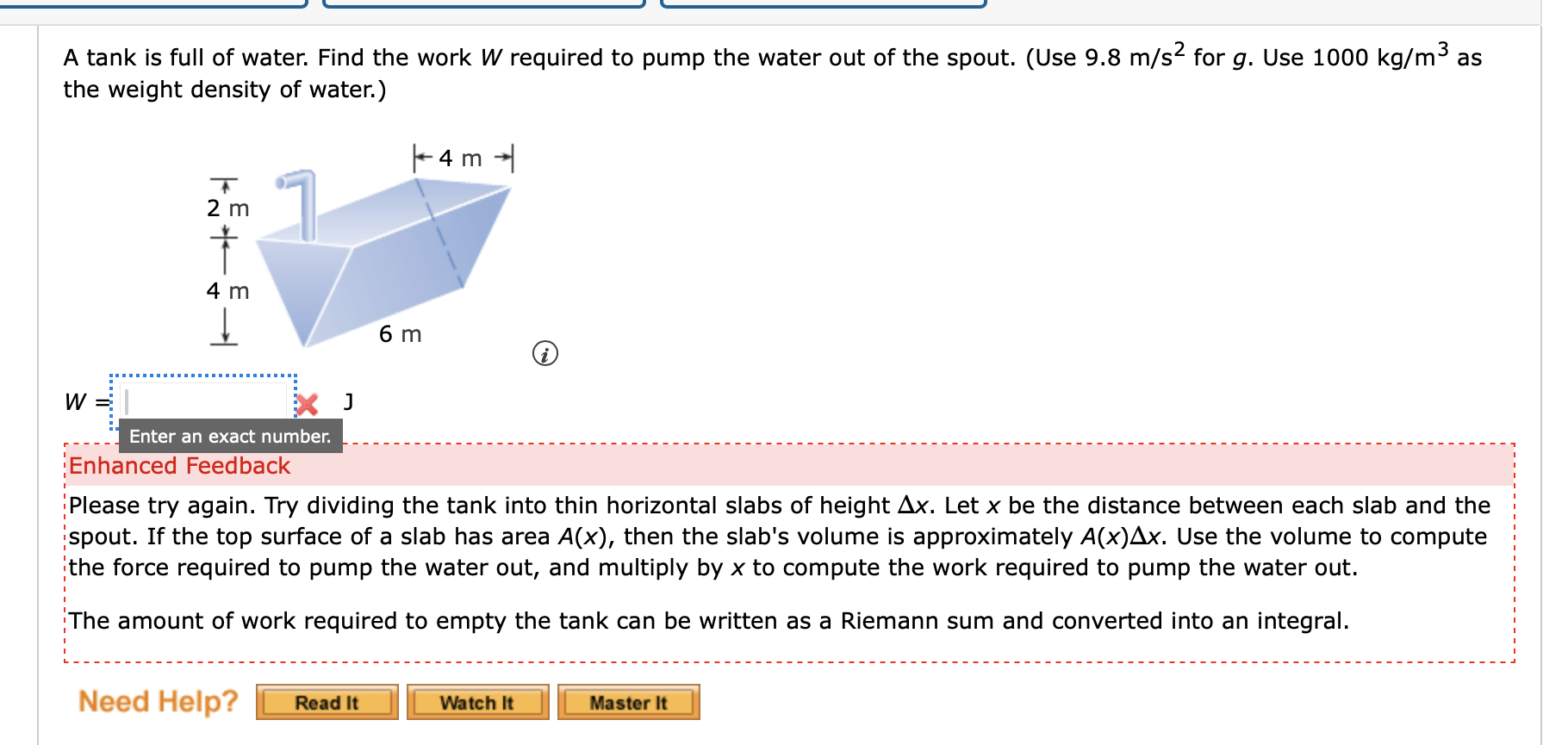Click the info icon below the tank figure

[545, 353]
